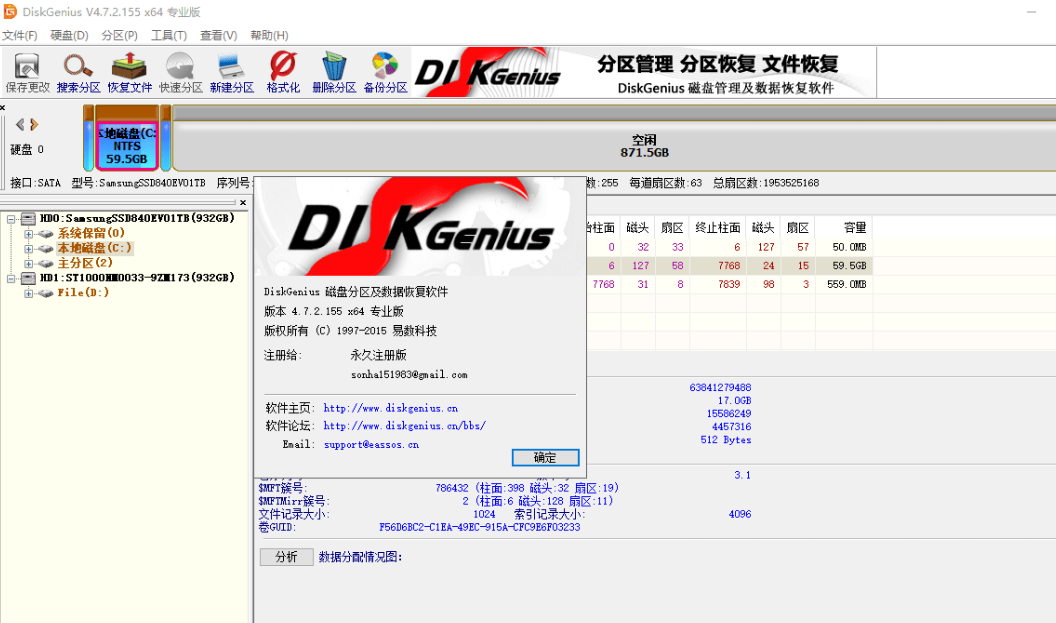Click the registered email sonha151983@gmail.com
This screenshot has width=1056, height=623.
409,374
